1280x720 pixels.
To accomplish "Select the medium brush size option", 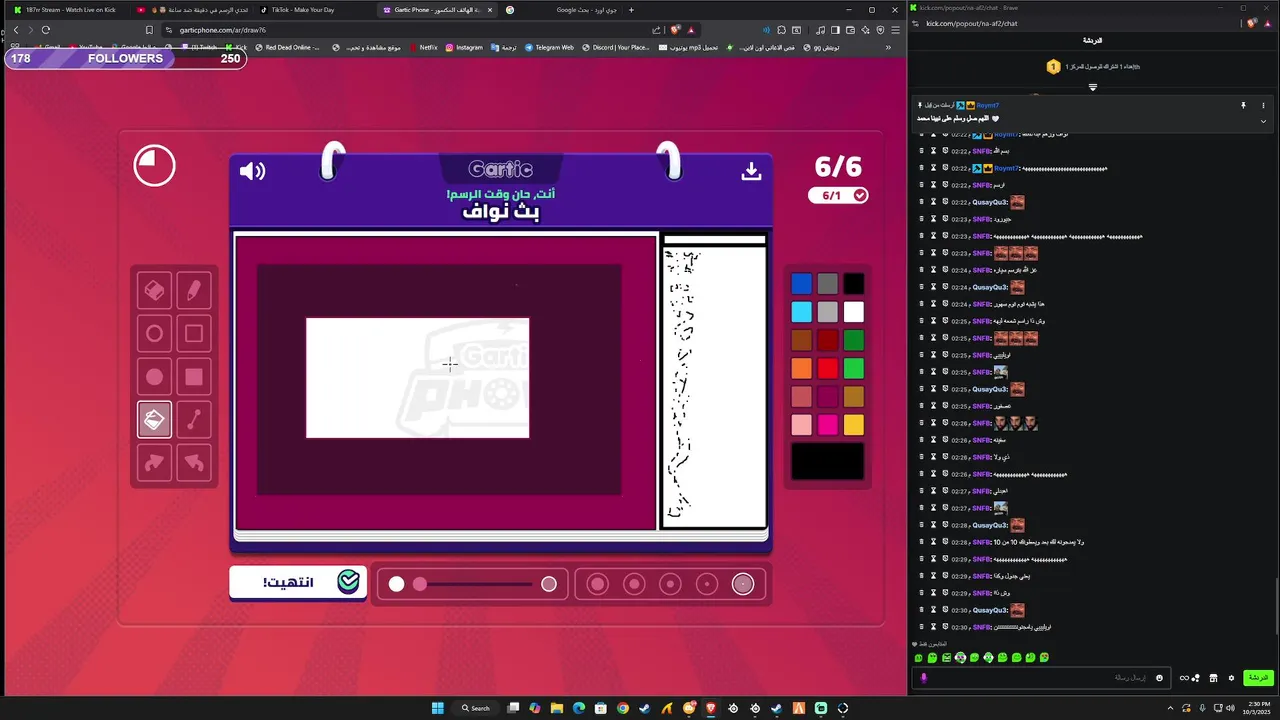I will click(x=670, y=584).
